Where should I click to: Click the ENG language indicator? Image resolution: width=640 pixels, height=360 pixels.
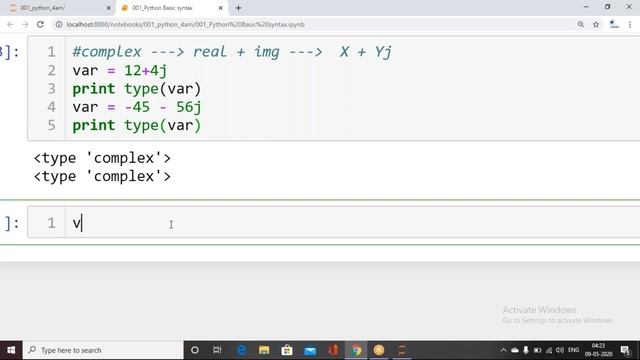point(573,350)
